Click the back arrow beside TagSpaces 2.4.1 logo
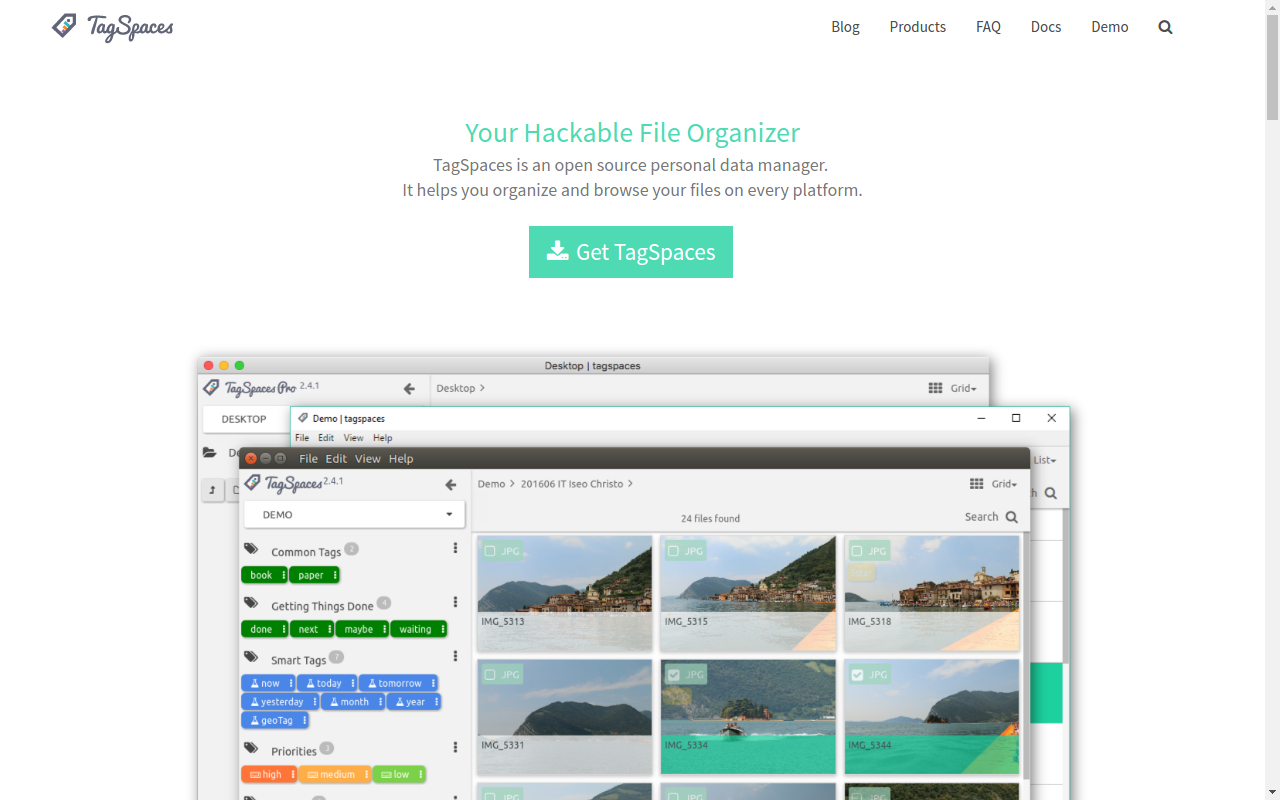Image resolution: width=1280 pixels, height=800 pixels. pyautogui.click(x=451, y=484)
